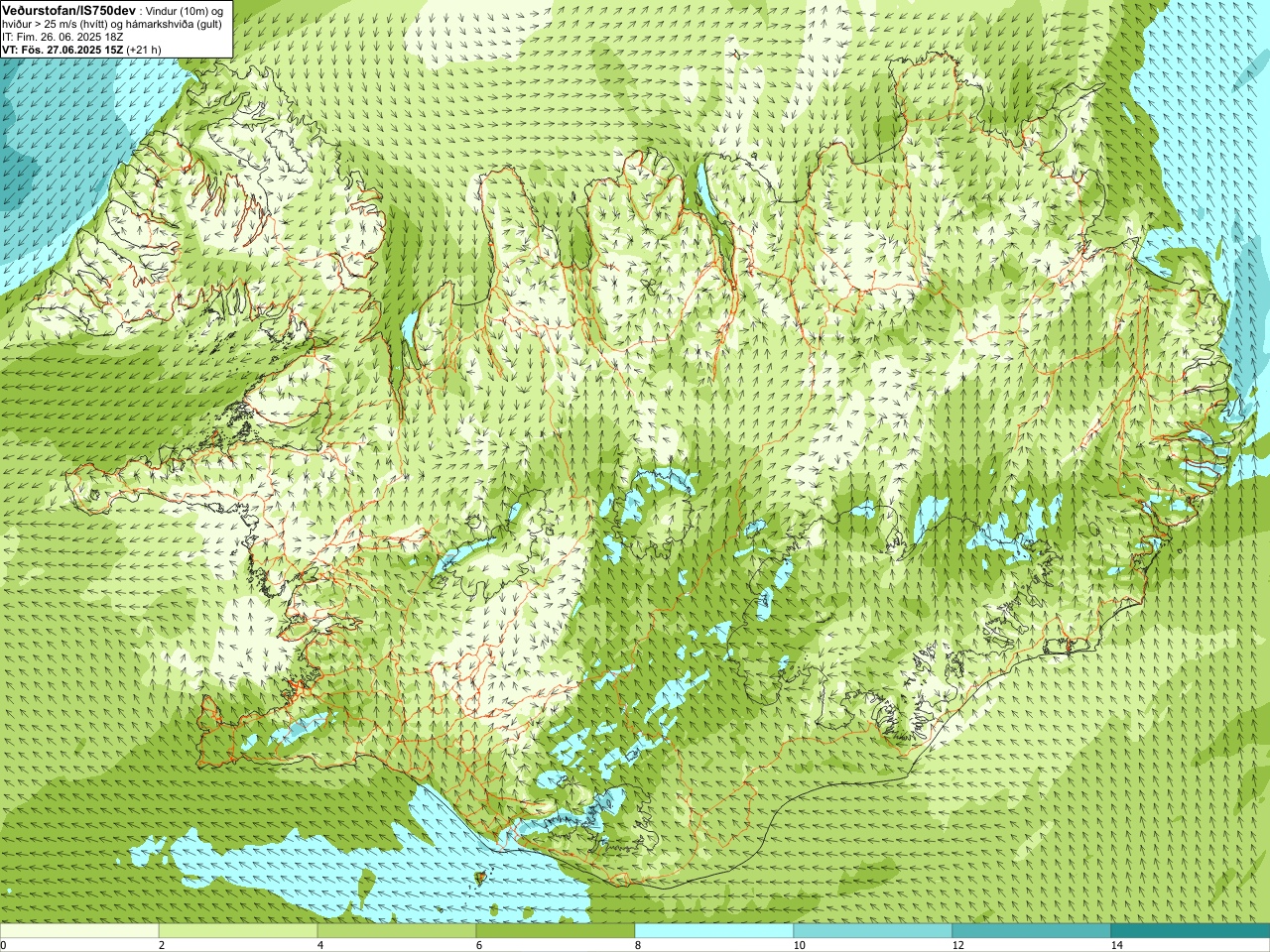Click the light cyan 8–10 legend swatch
Image resolution: width=1270 pixels, height=952 pixels.
tap(714, 931)
